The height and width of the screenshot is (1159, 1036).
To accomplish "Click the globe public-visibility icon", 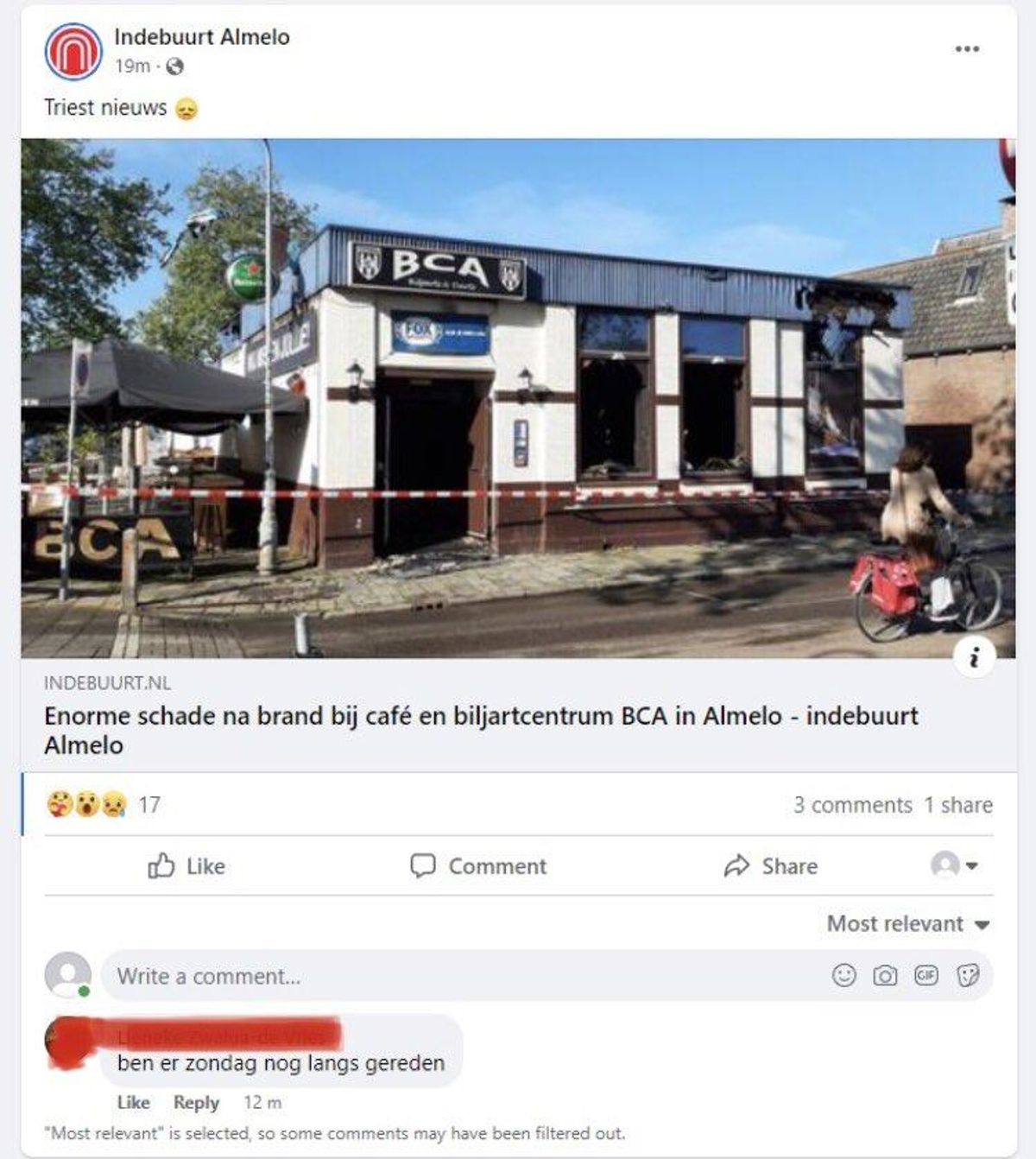I will tap(174, 66).
